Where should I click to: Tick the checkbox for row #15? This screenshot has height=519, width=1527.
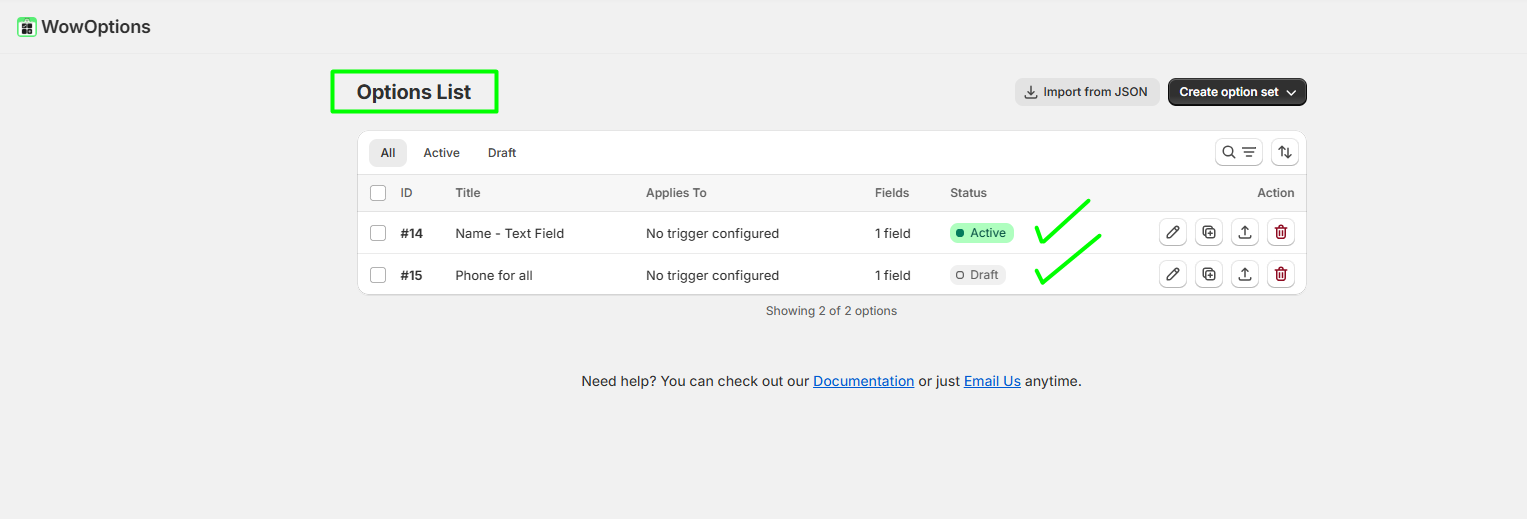coord(378,275)
